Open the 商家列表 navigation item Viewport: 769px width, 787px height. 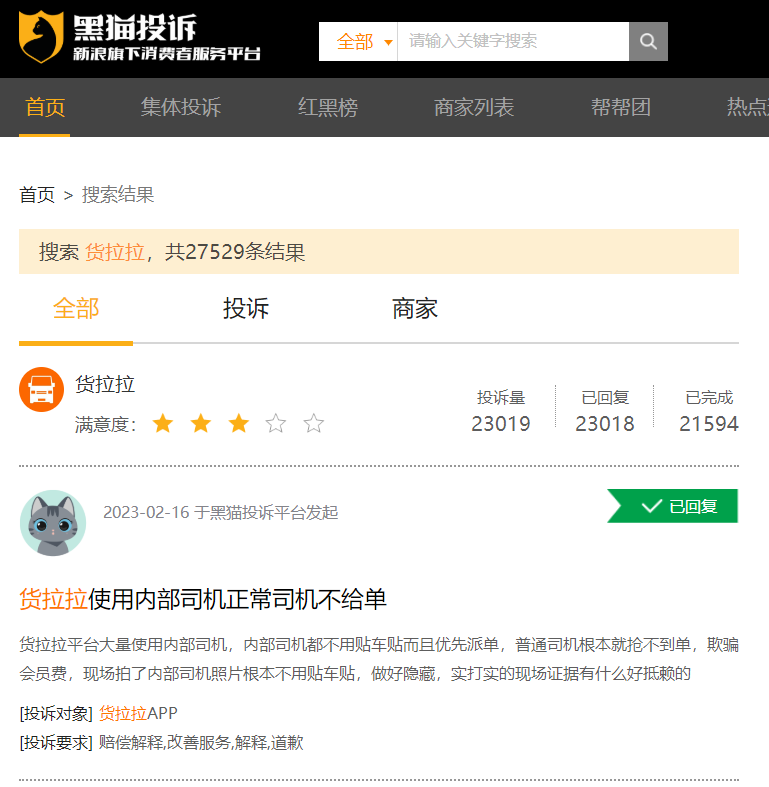click(x=474, y=107)
